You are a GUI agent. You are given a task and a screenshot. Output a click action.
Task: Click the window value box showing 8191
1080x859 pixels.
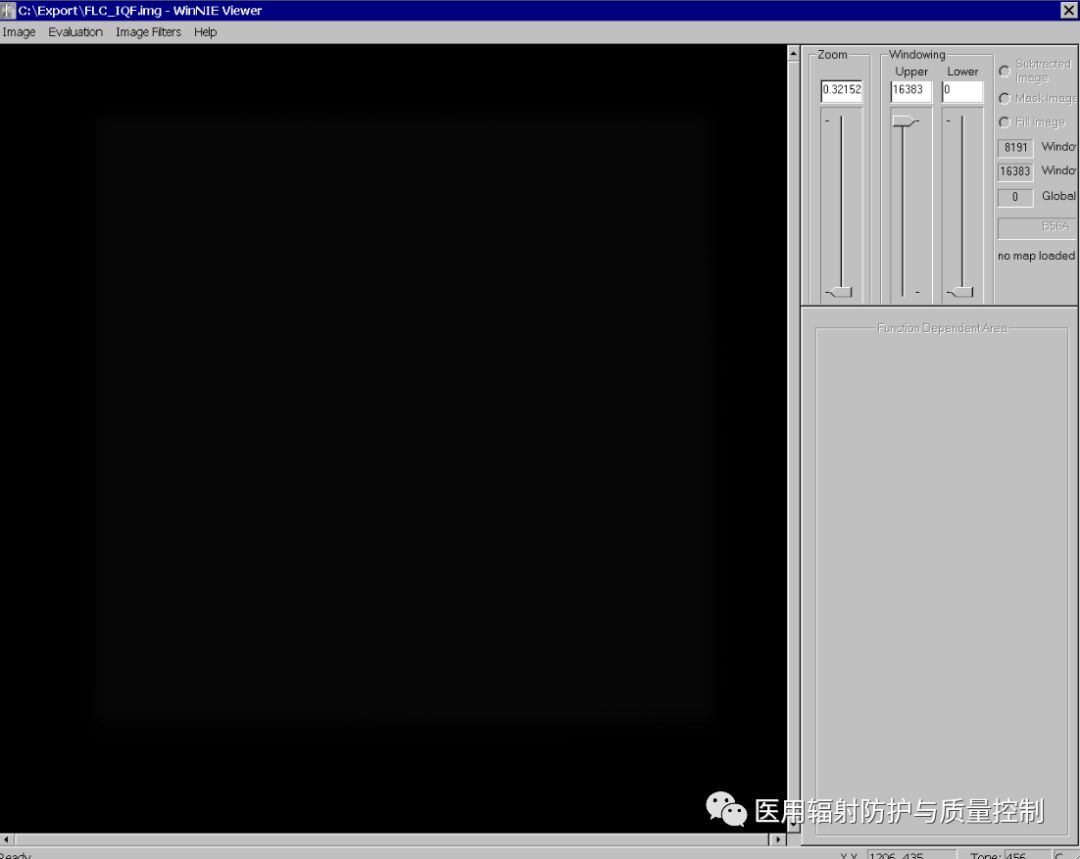coord(1015,147)
